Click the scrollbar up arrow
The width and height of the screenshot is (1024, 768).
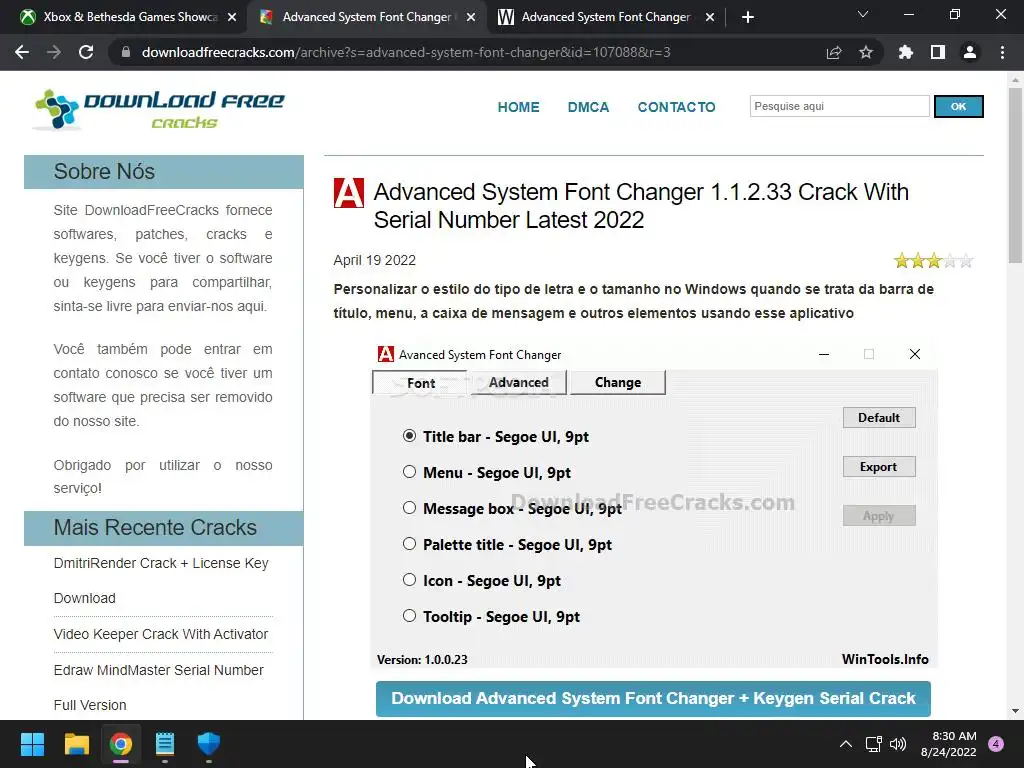pos(1015,80)
